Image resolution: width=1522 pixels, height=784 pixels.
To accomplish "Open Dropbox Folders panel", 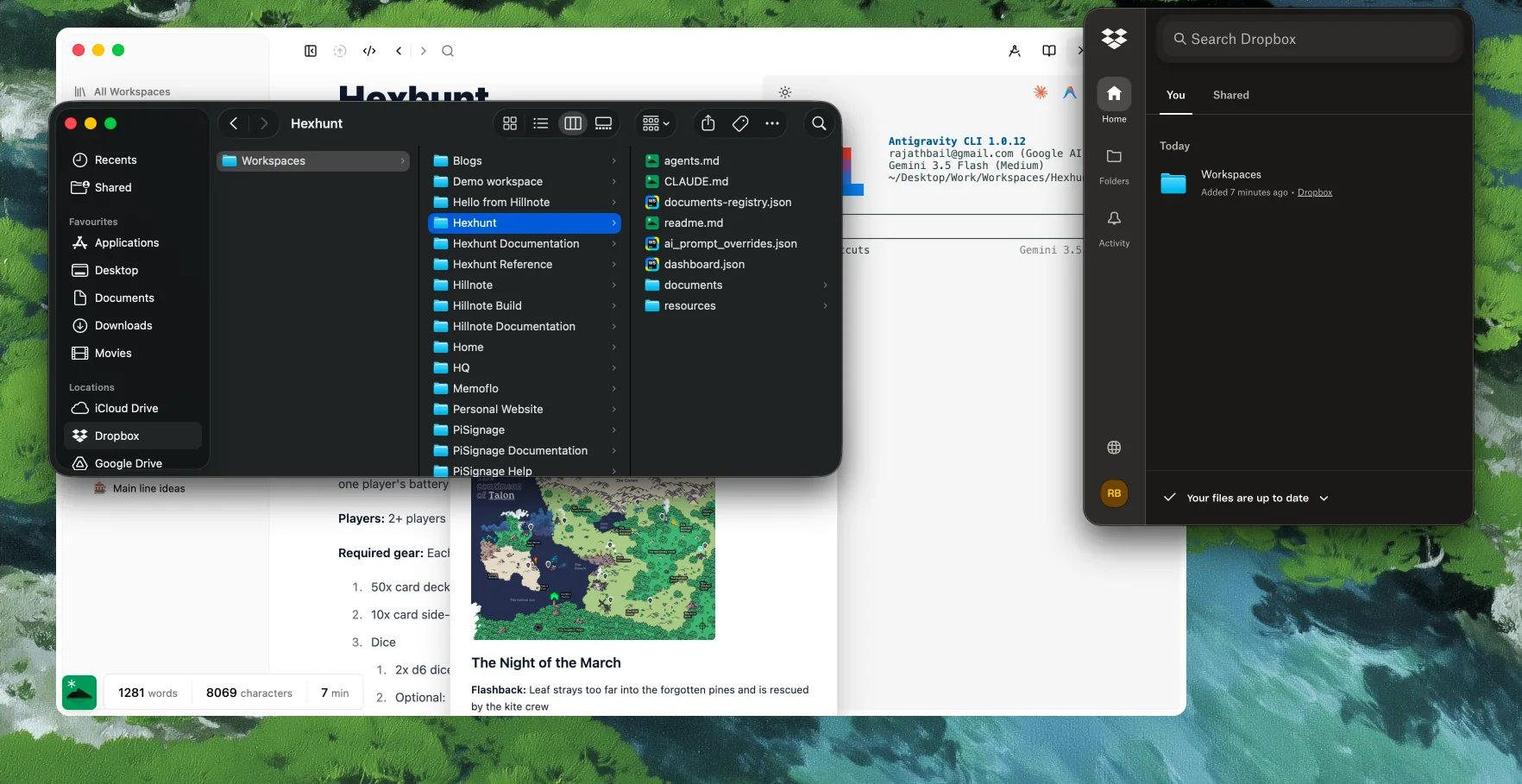I will click(x=1114, y=166).
